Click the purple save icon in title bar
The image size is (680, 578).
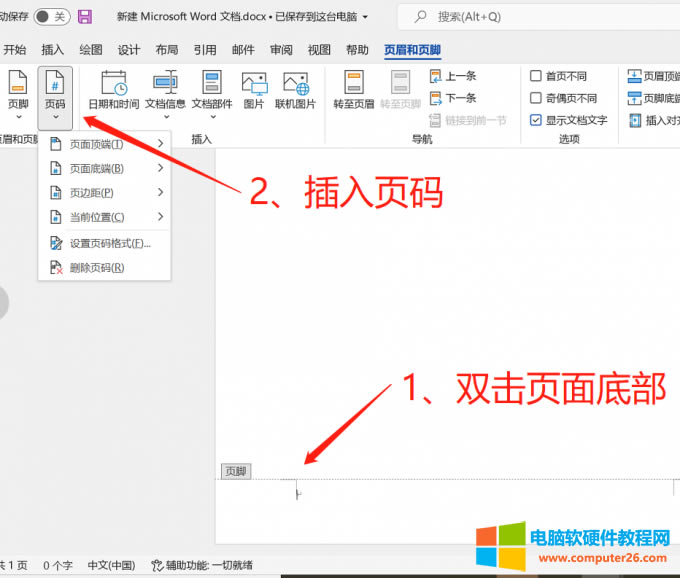pyautogui.click(x=85, y=17)
